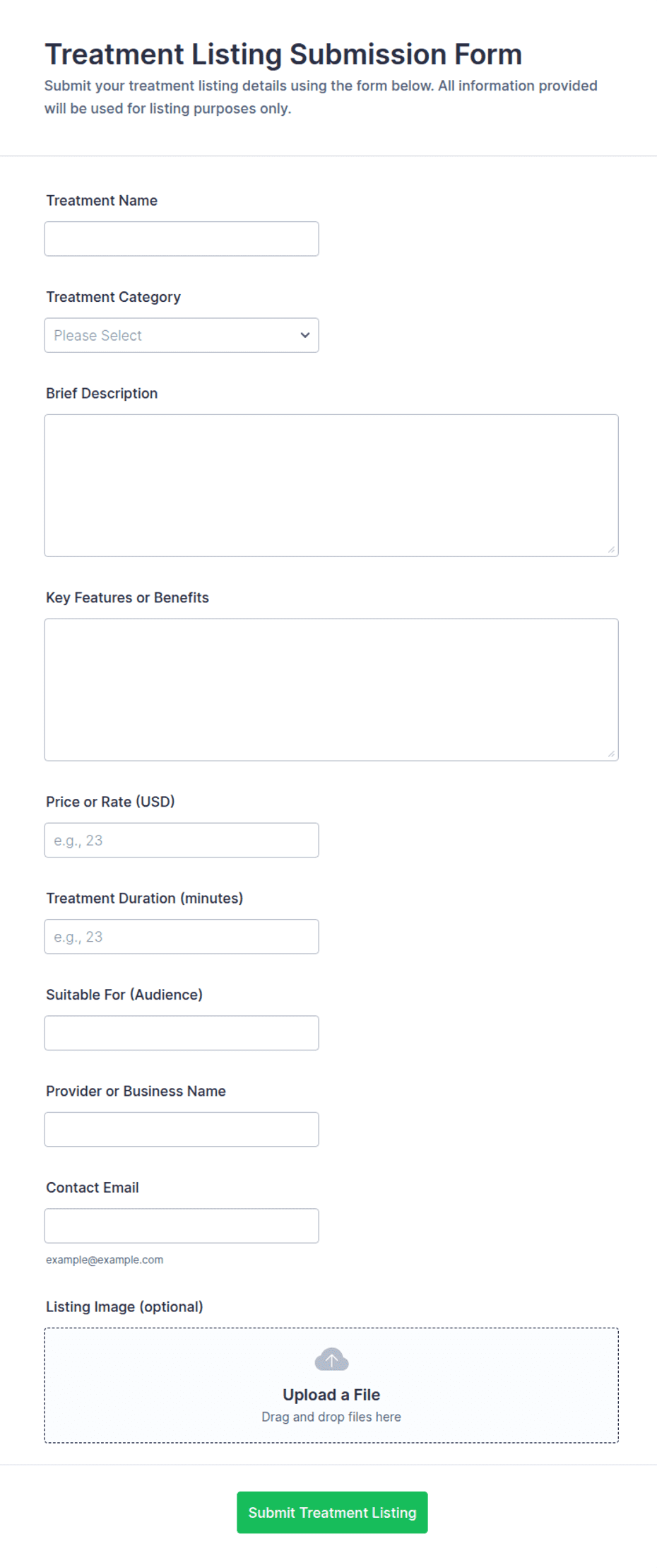This screenshot has width=657, height=1568.
Task: Click the Listing Image (optional) label
Action: point(124,1306)
